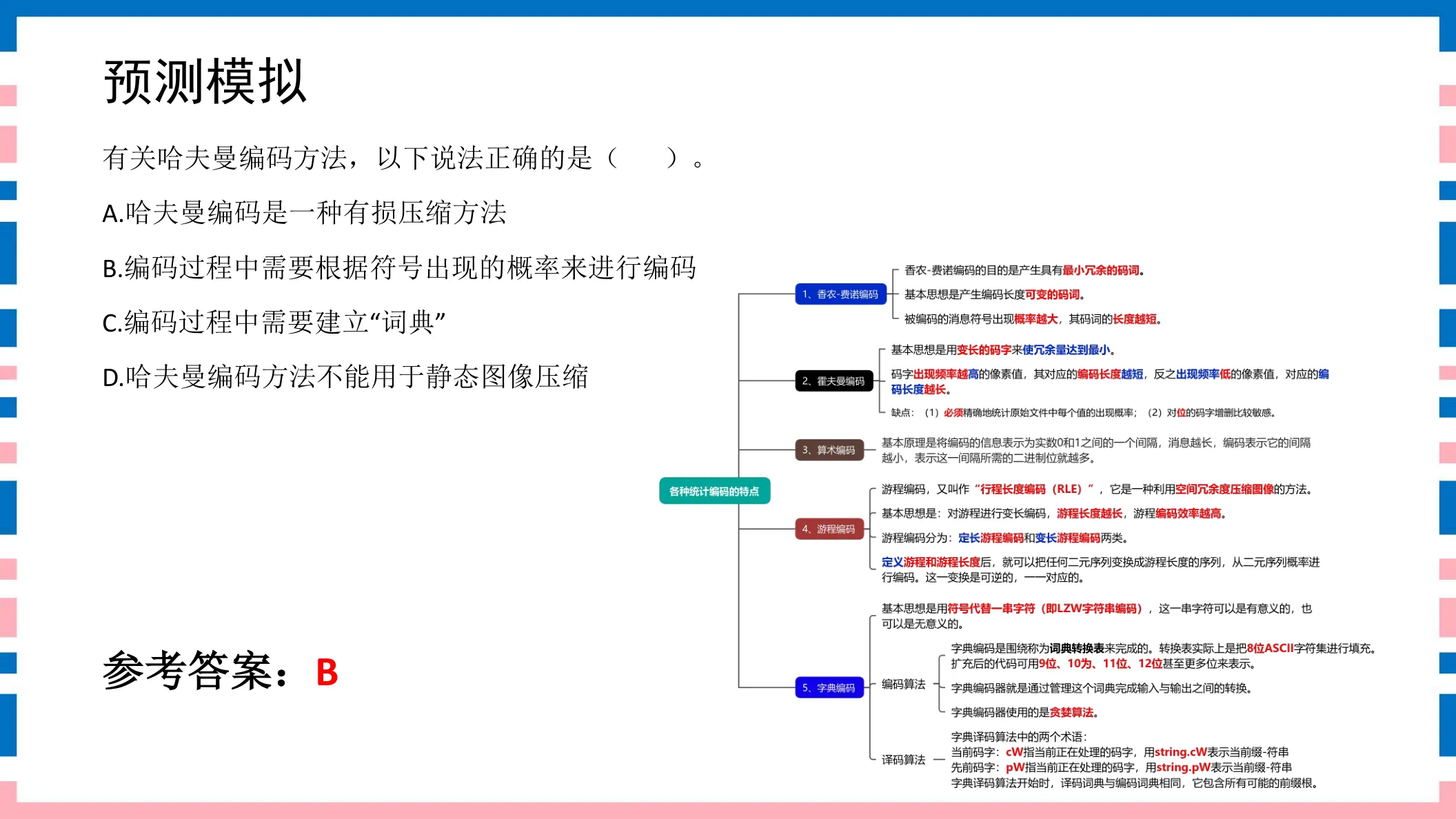Click the line about 管理这个词典完成输入与输出

[1102, 688]
